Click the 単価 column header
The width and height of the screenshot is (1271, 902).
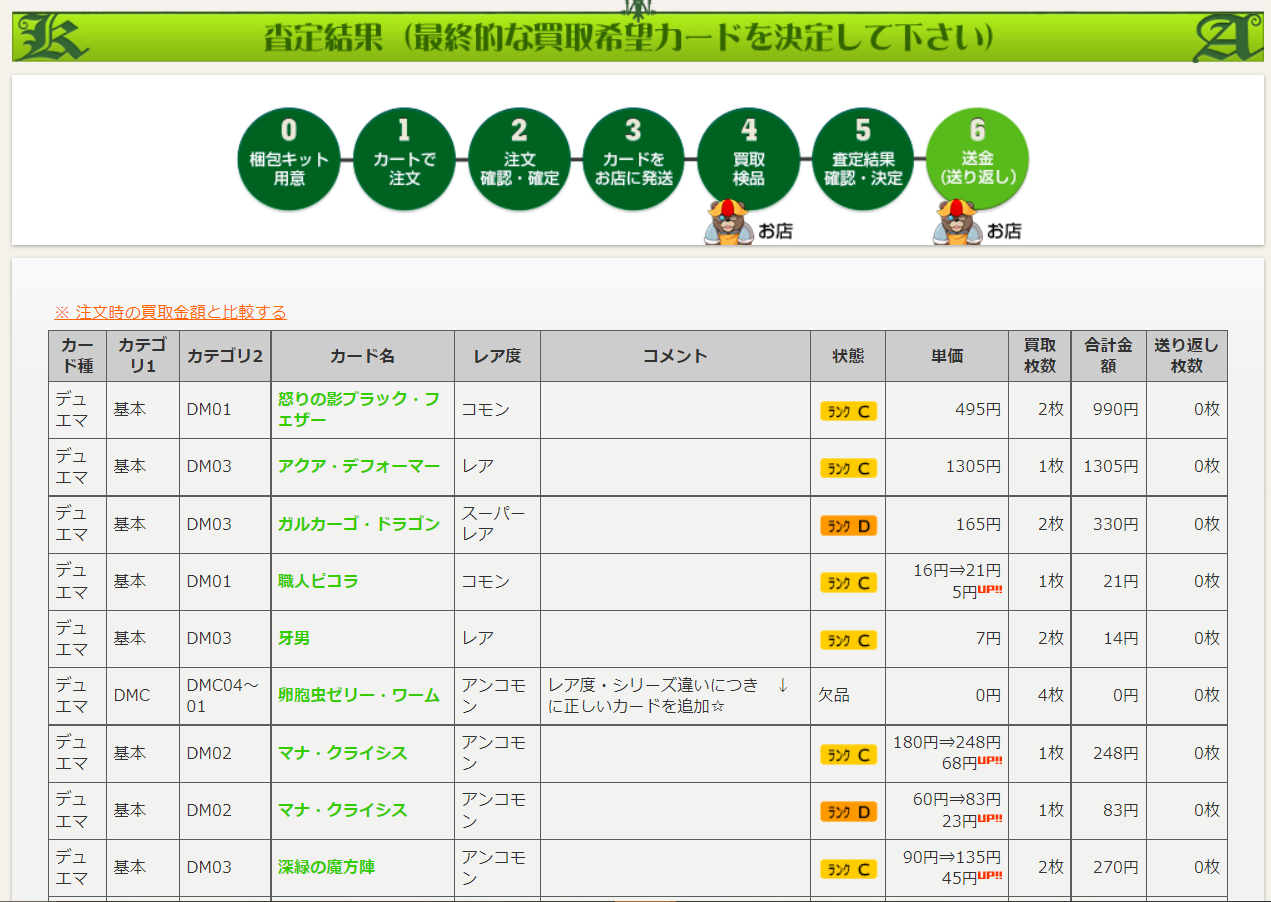[x=946, y=356]
